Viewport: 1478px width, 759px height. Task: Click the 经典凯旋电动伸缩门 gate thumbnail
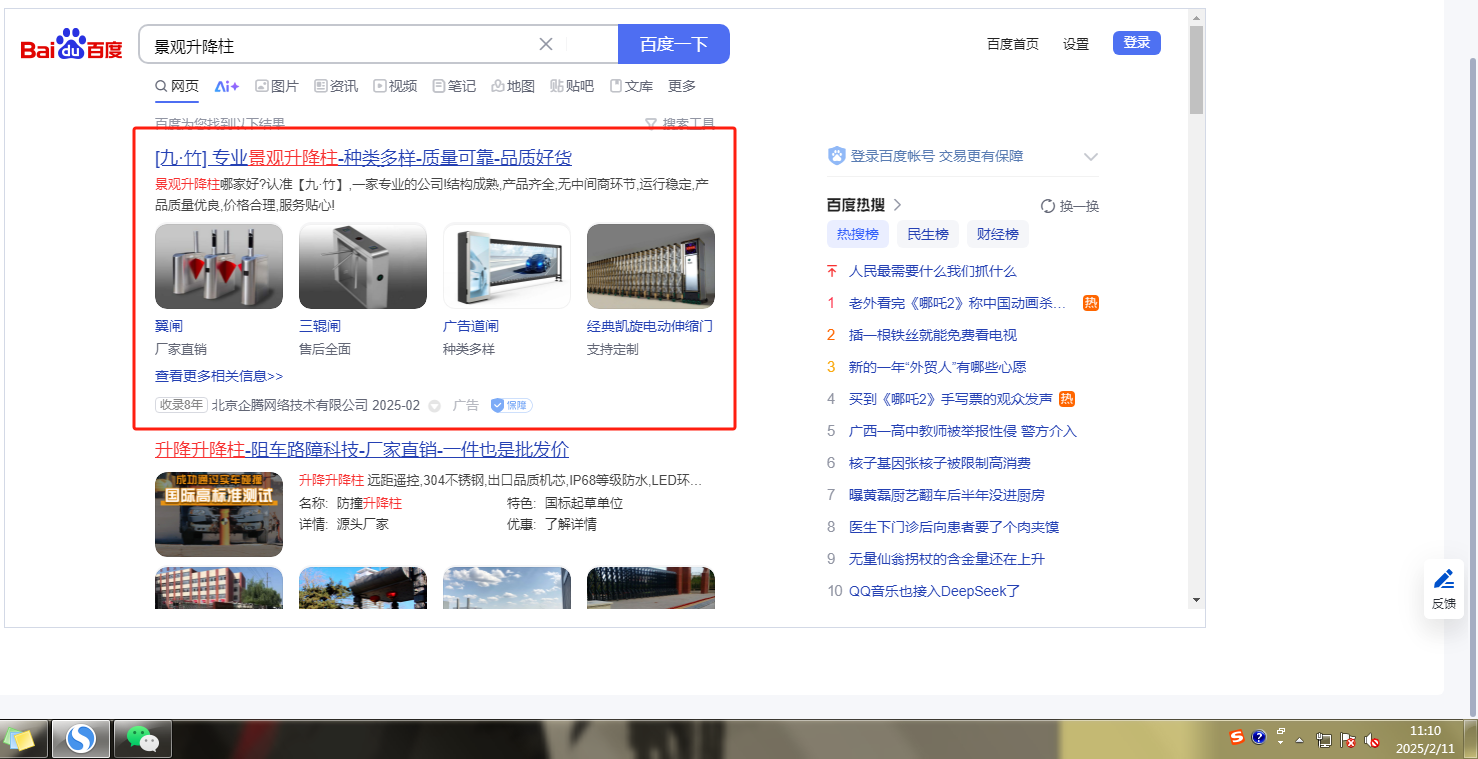[x=651, y=266]
